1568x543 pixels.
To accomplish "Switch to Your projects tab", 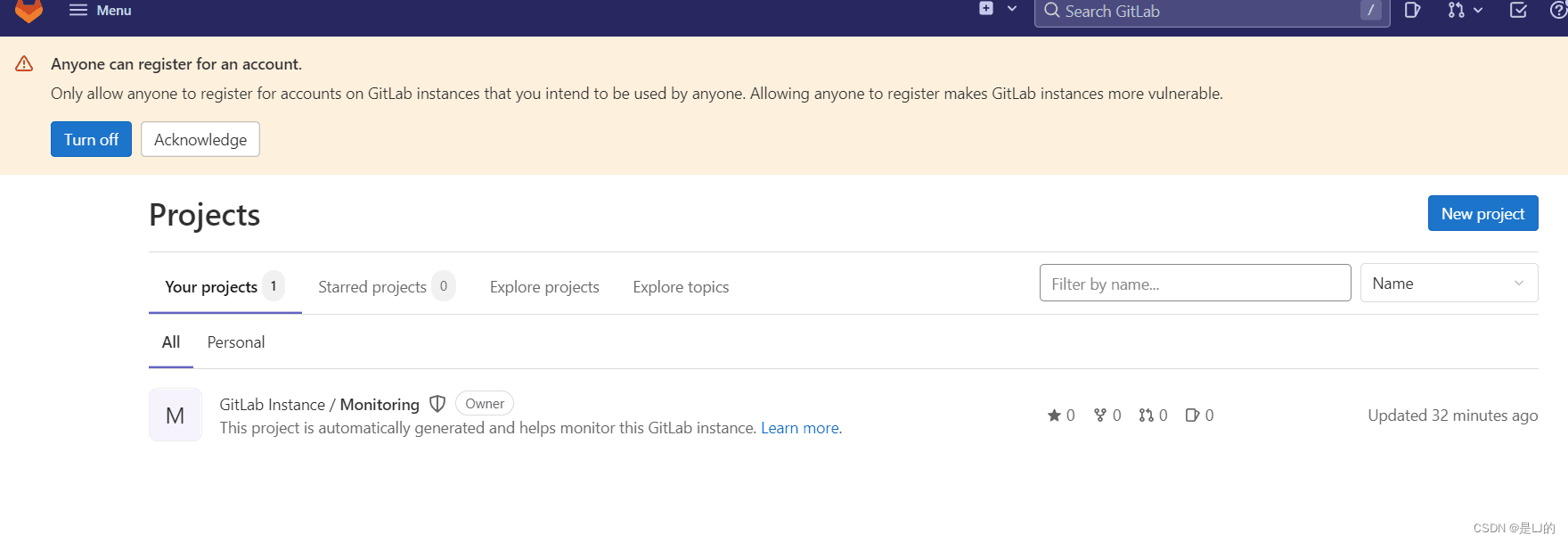I will [225, 286].
